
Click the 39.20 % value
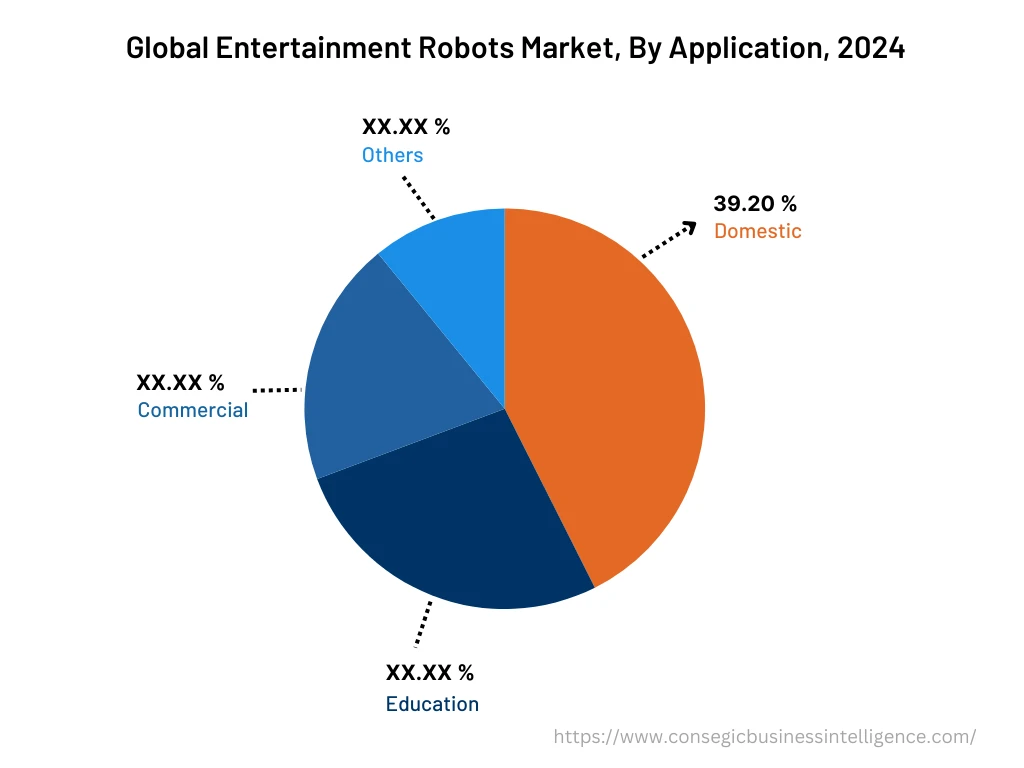755,204
